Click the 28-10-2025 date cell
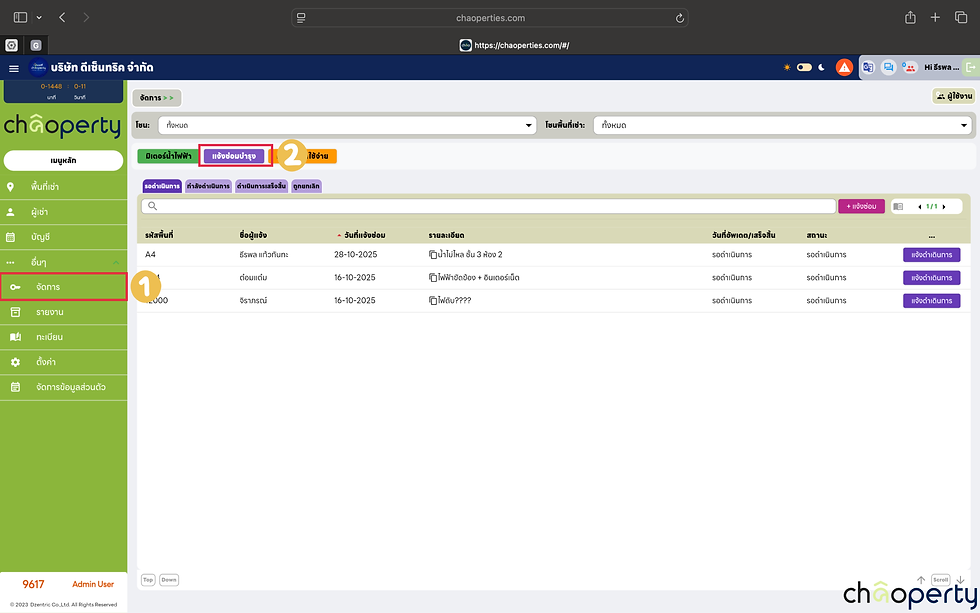Screen dimensions: 980x613 point(356,255)
